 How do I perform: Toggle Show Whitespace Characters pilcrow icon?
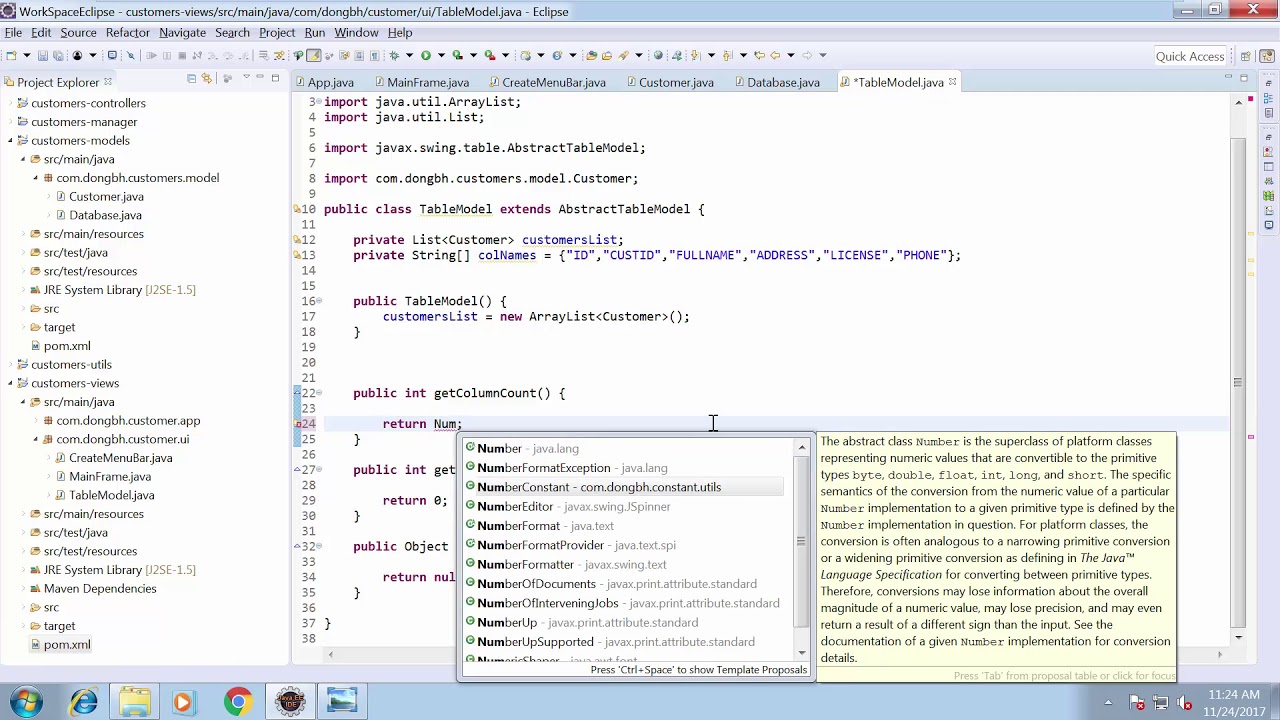[374, 55]
